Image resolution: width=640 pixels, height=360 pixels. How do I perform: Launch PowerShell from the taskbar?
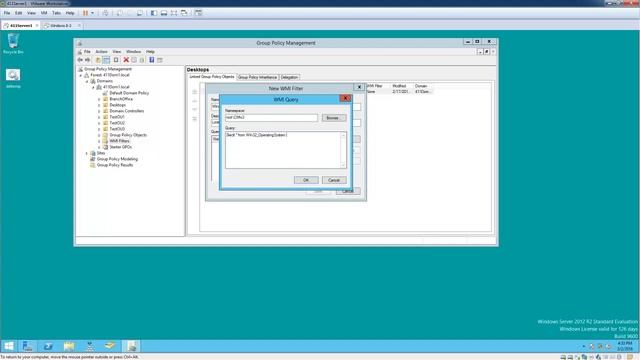(48, 346)
